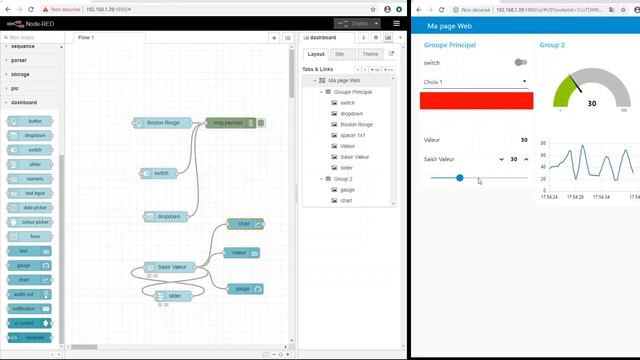Open sidebar tabs dropdown arrow
Screen dimensions: 640x360
click(x=400, y=38)
